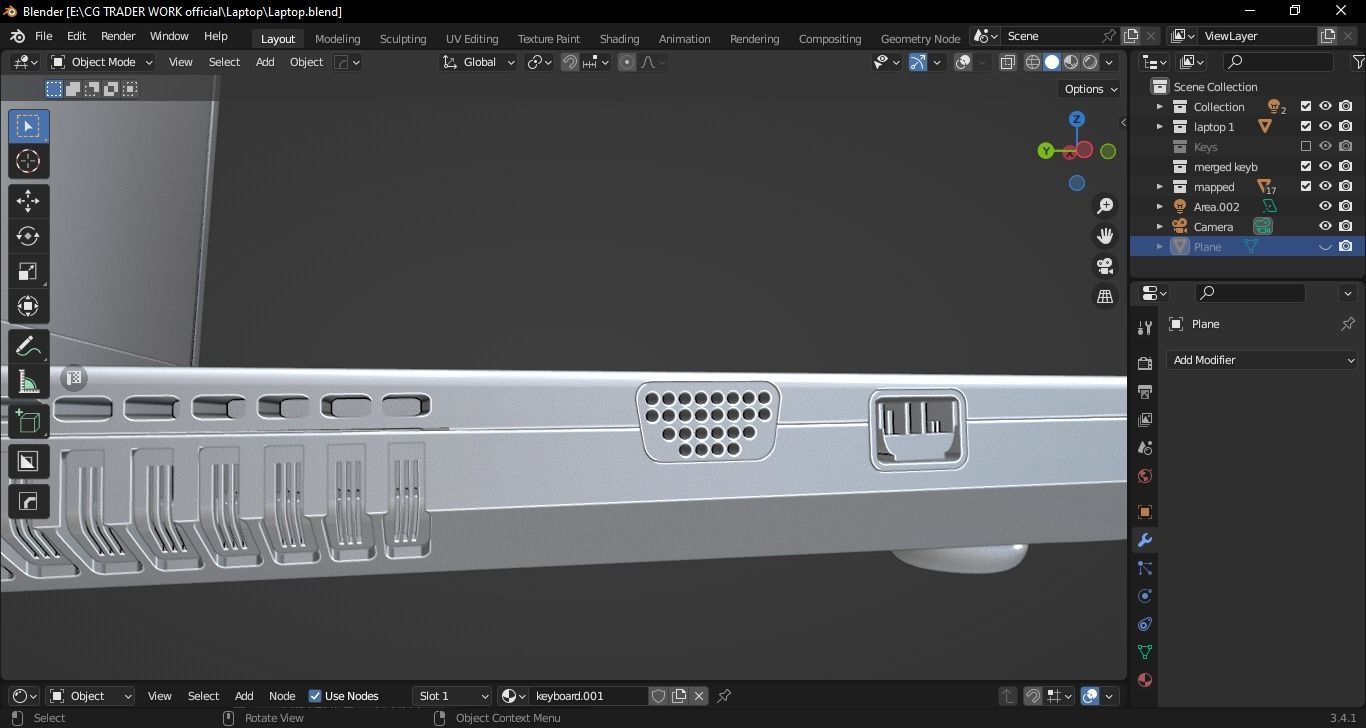The image size is (1366, 728).
Task: Choose the Annotate tool
Action: coord(28,346)
